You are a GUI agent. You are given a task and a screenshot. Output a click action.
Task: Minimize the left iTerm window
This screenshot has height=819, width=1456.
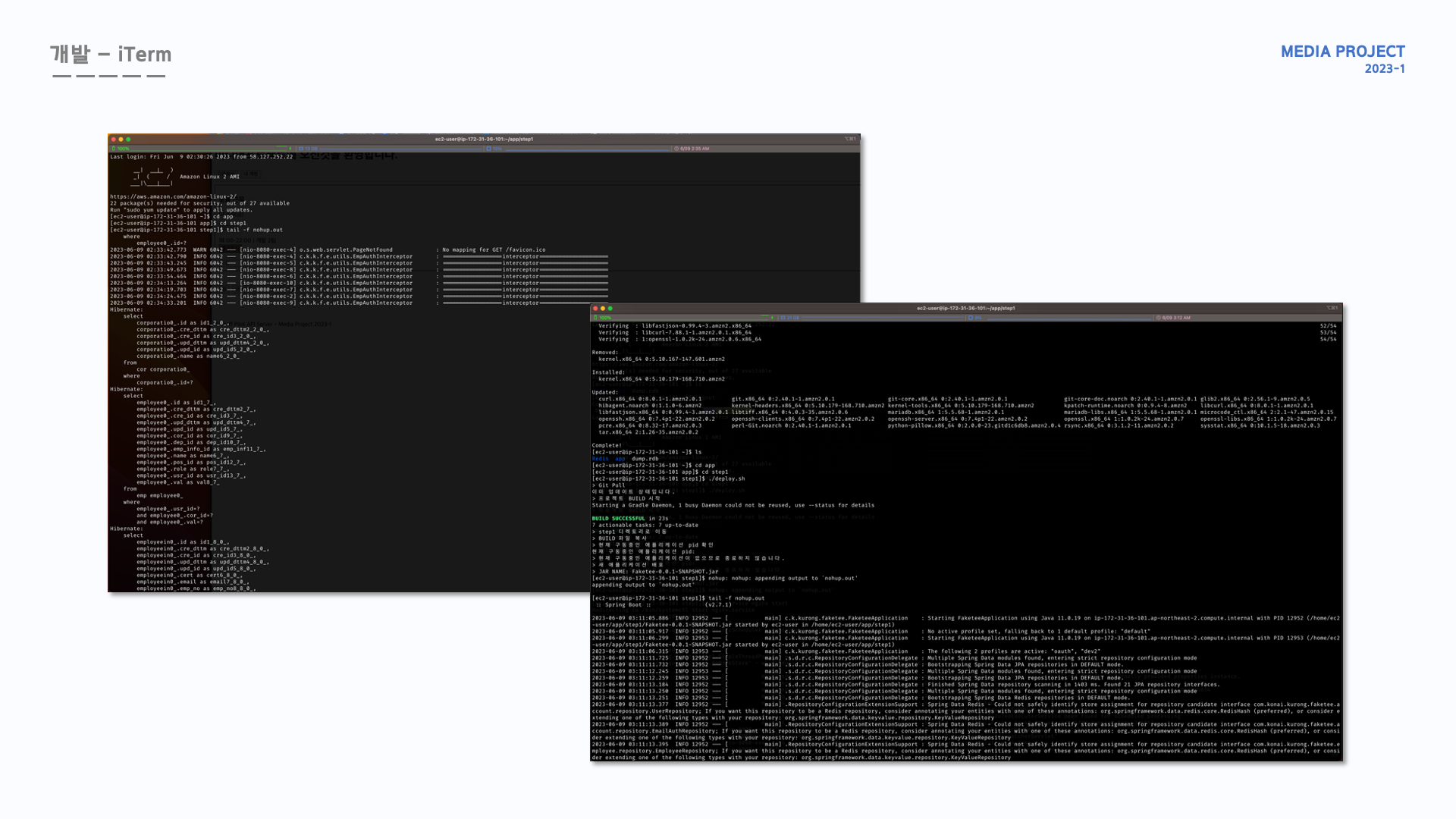point(121,140)
